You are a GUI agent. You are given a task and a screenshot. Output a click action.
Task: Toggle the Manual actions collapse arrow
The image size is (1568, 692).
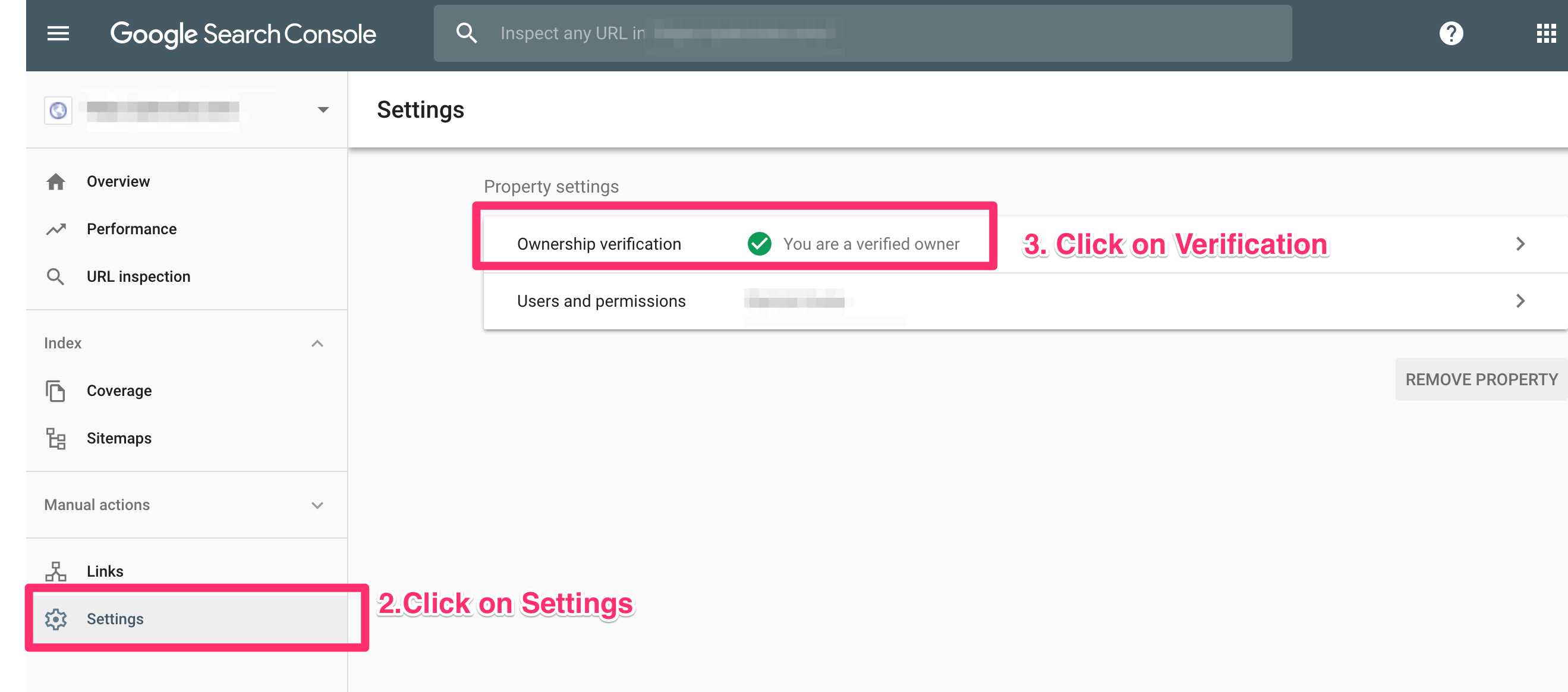pyautogui.click(x=318, y=504)
